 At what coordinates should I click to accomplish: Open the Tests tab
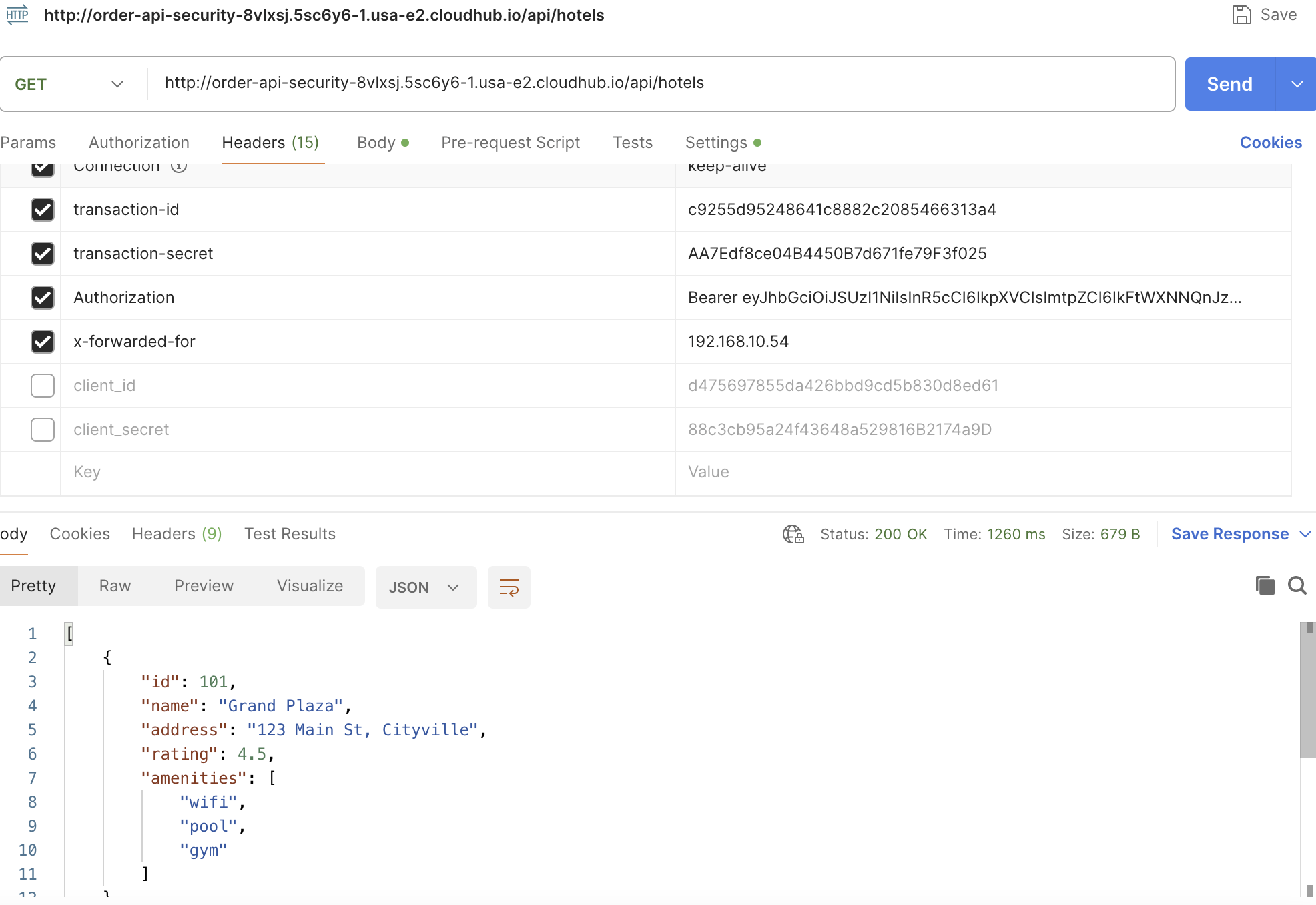point(633,143)
